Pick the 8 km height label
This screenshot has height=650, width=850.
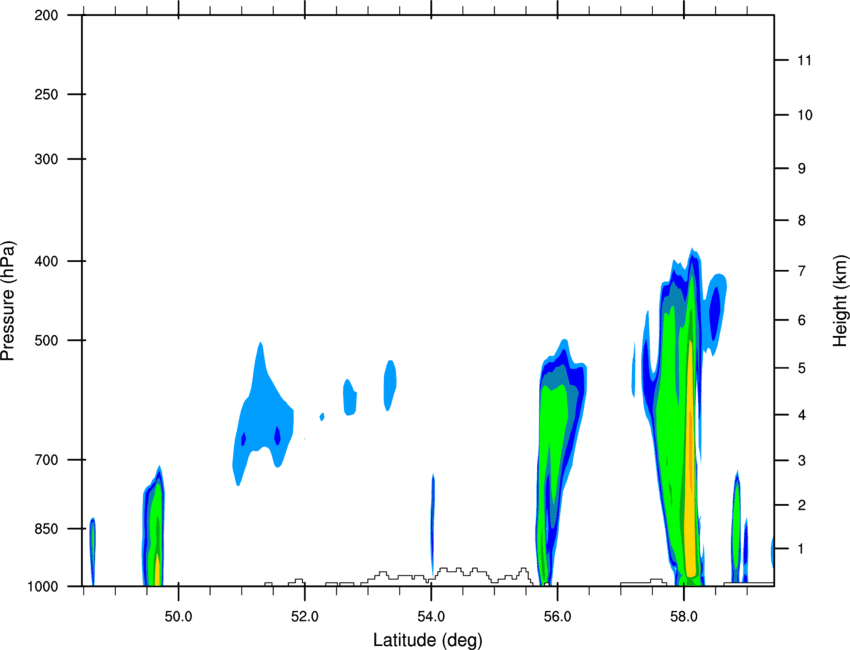801,221
